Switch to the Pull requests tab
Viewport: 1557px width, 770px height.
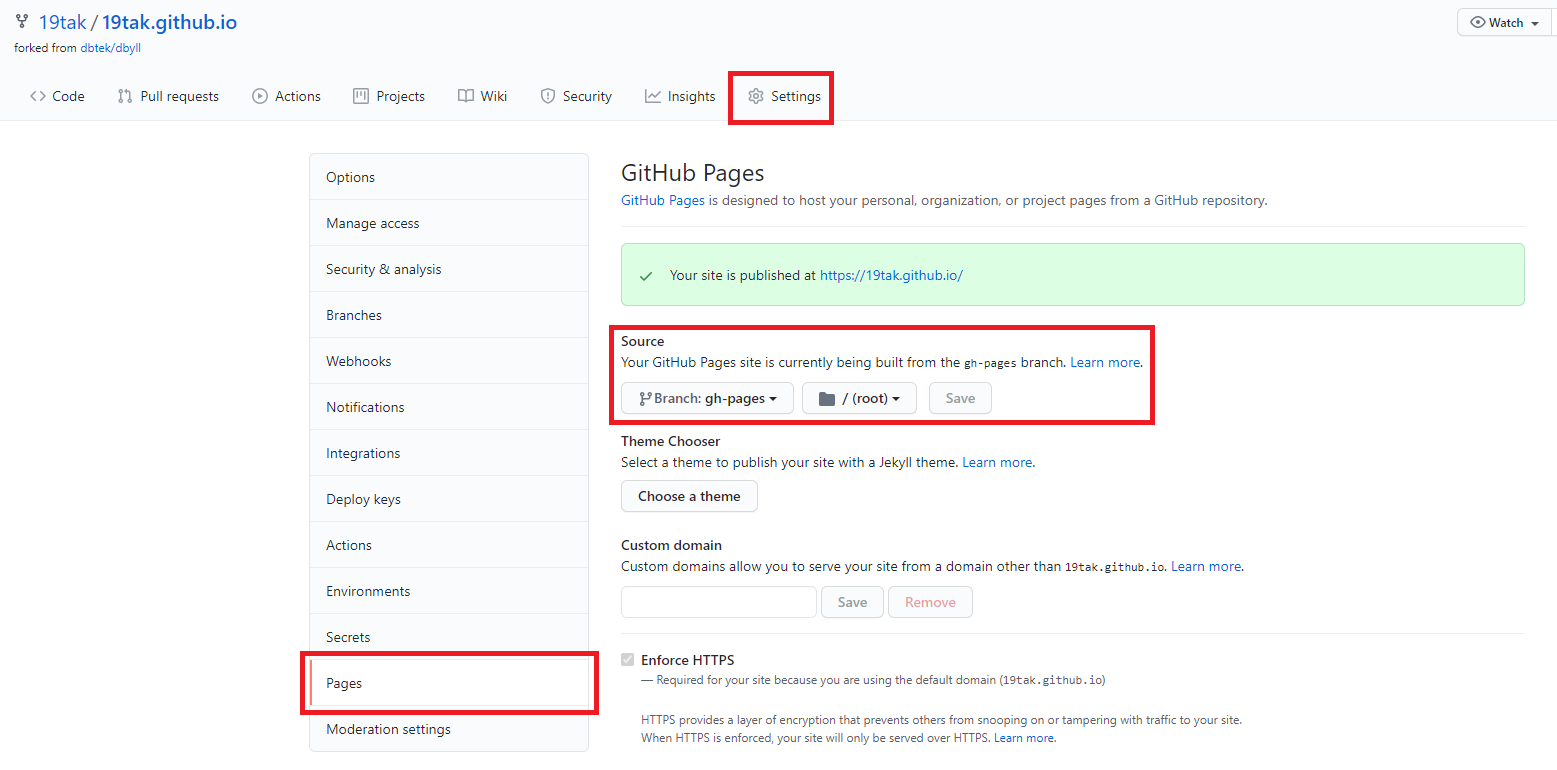(168, 96)
